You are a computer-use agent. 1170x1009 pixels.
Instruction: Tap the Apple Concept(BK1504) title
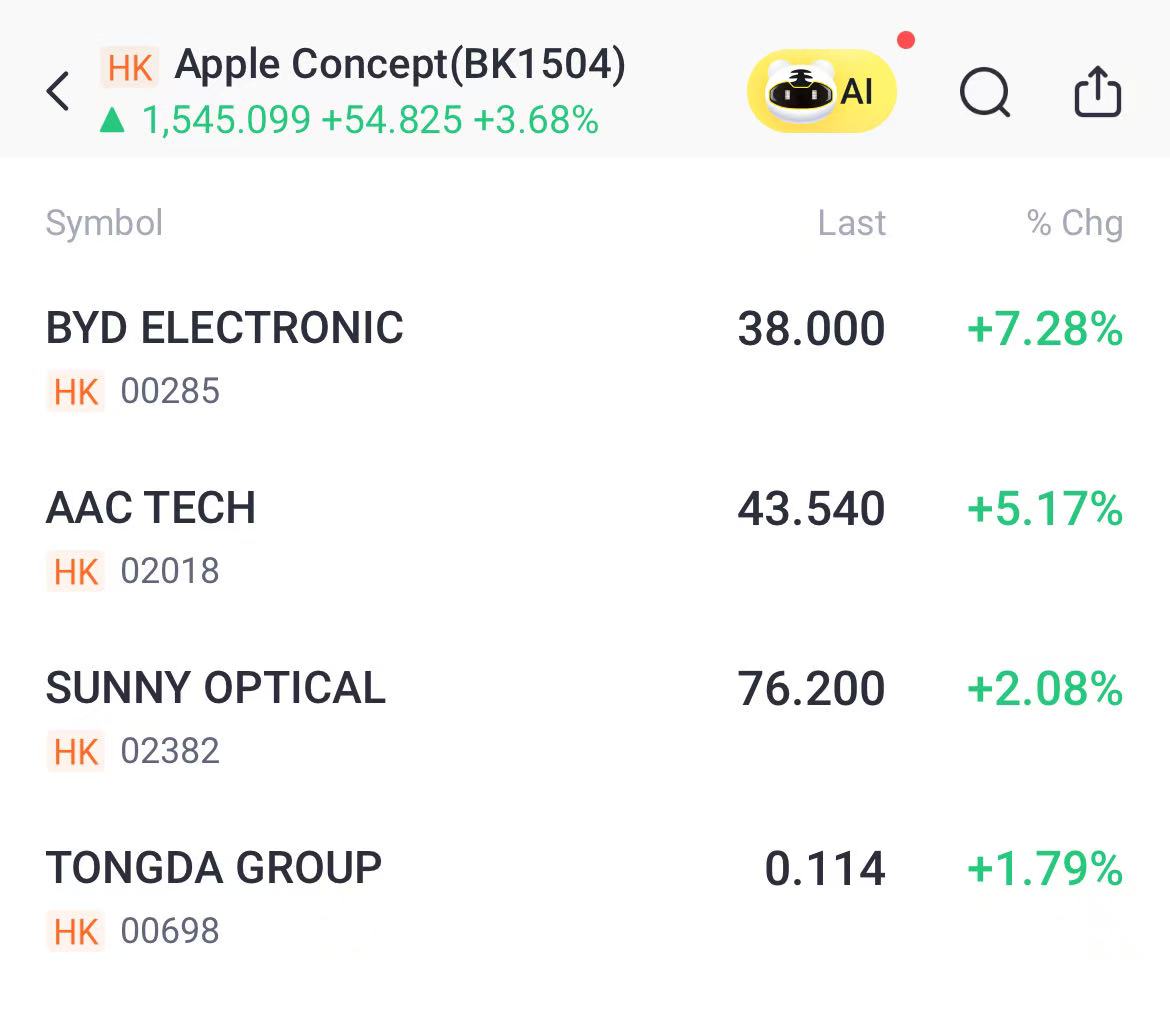(x=400, y=65)
